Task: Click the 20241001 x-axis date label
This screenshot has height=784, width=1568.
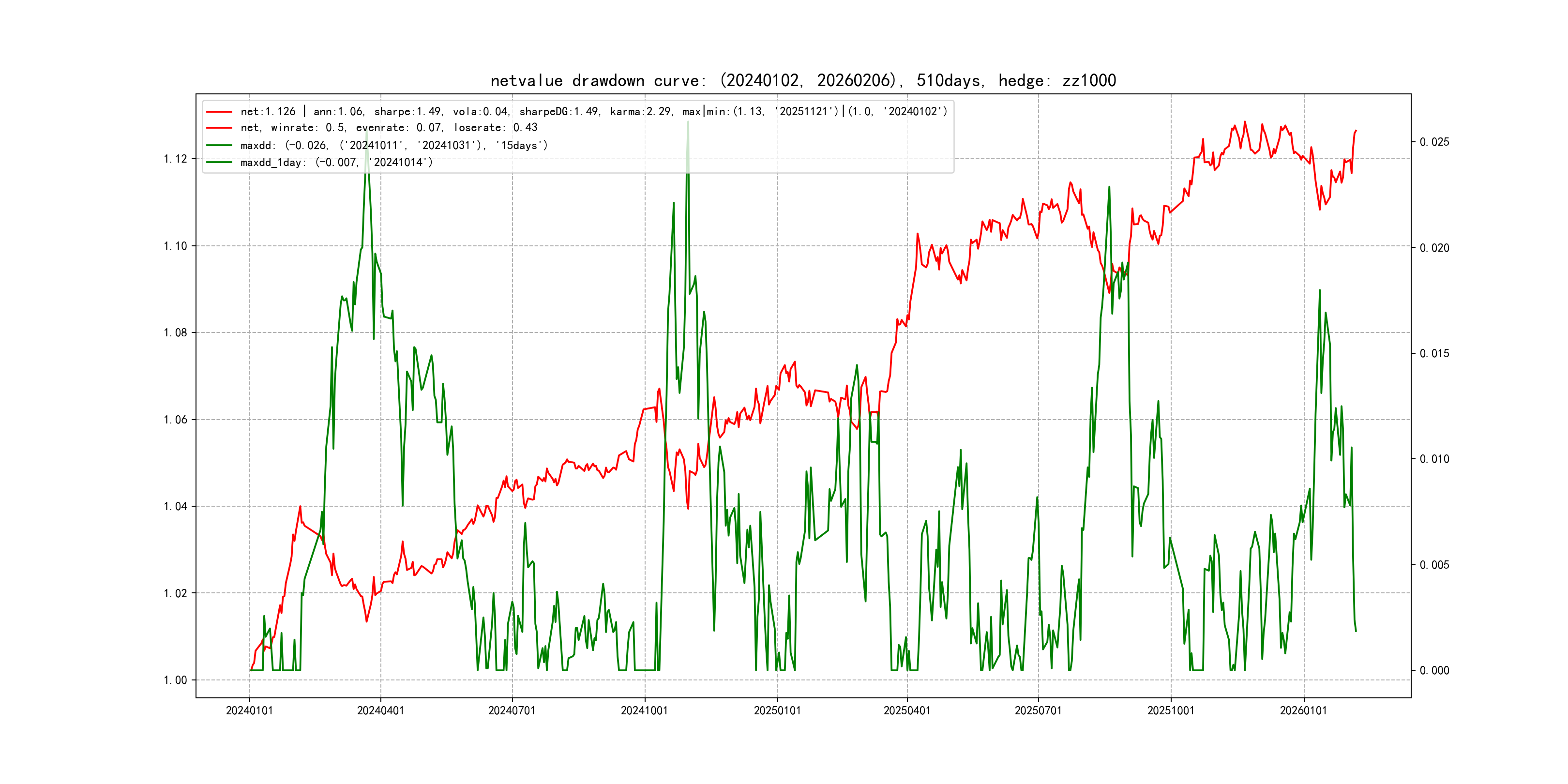Action: click(x=644, y=711)
